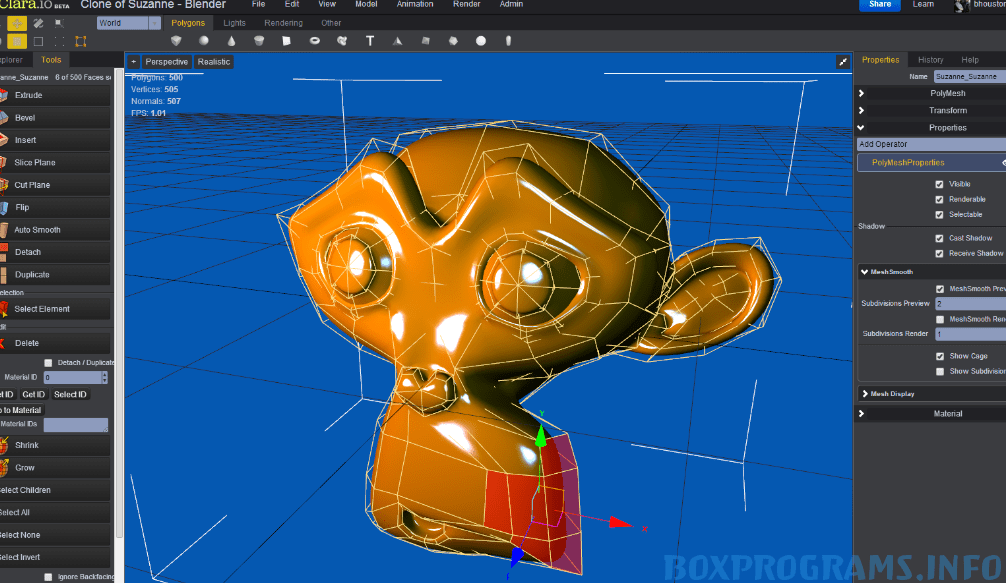Disable the Show Cage checkbox
1006x583 pixels.
939,356
